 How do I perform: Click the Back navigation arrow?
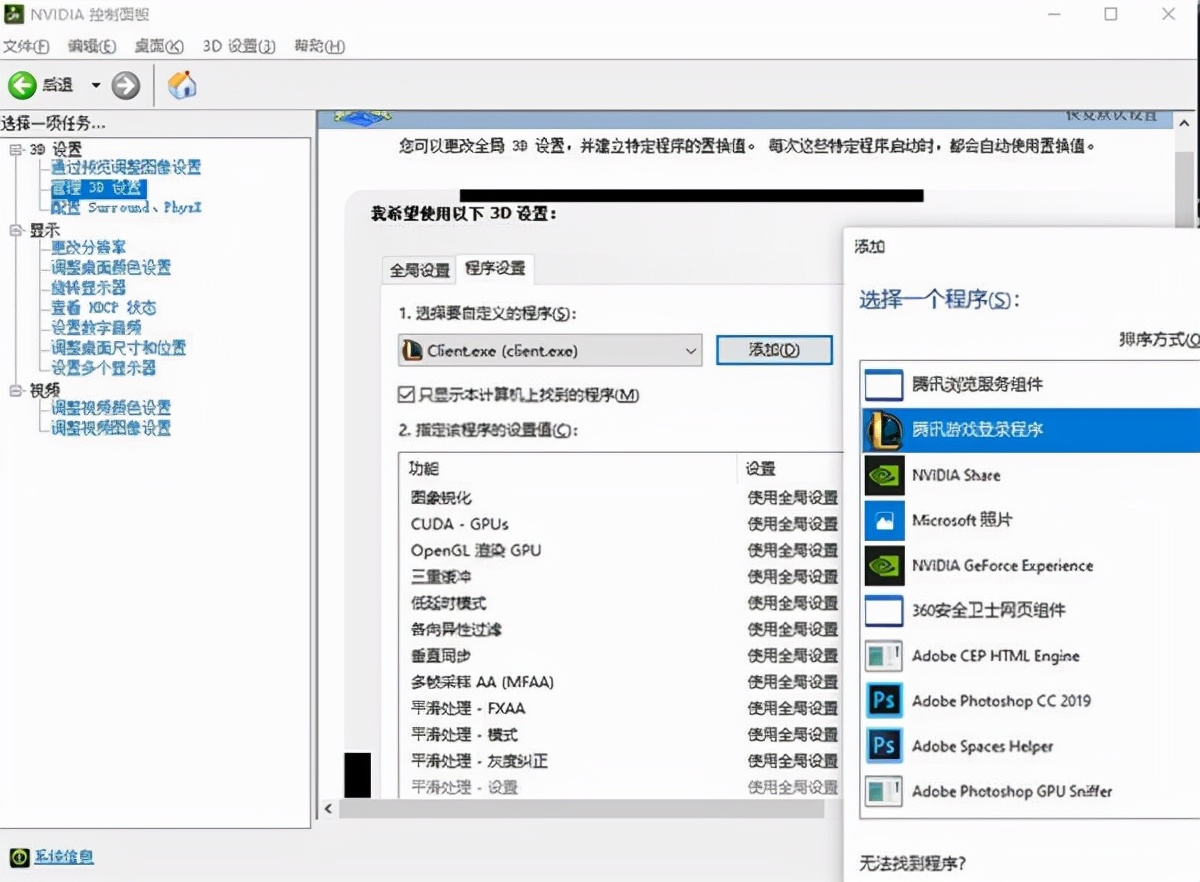click(22, 85)
